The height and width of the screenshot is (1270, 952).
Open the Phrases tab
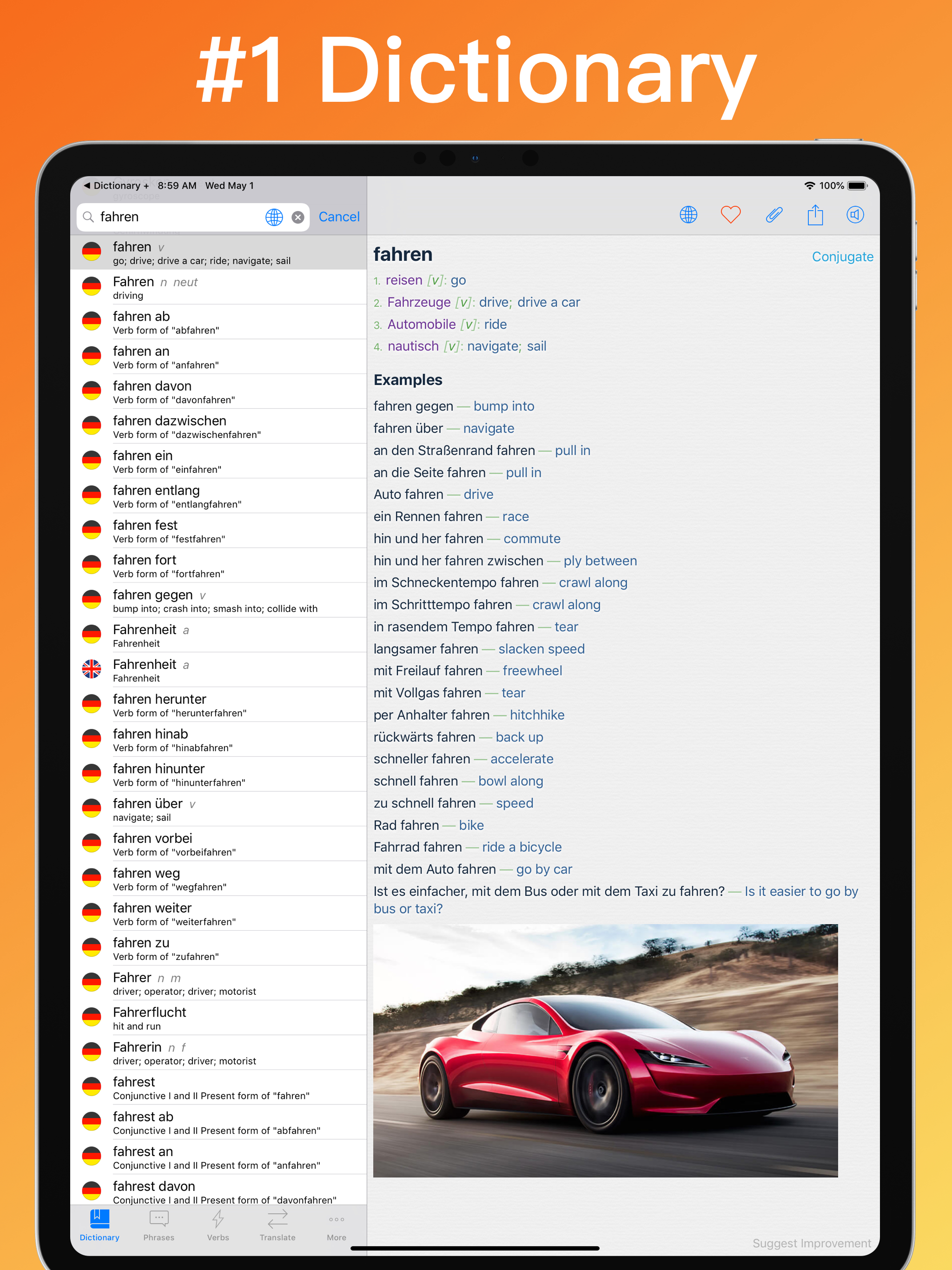[159, 1225]
